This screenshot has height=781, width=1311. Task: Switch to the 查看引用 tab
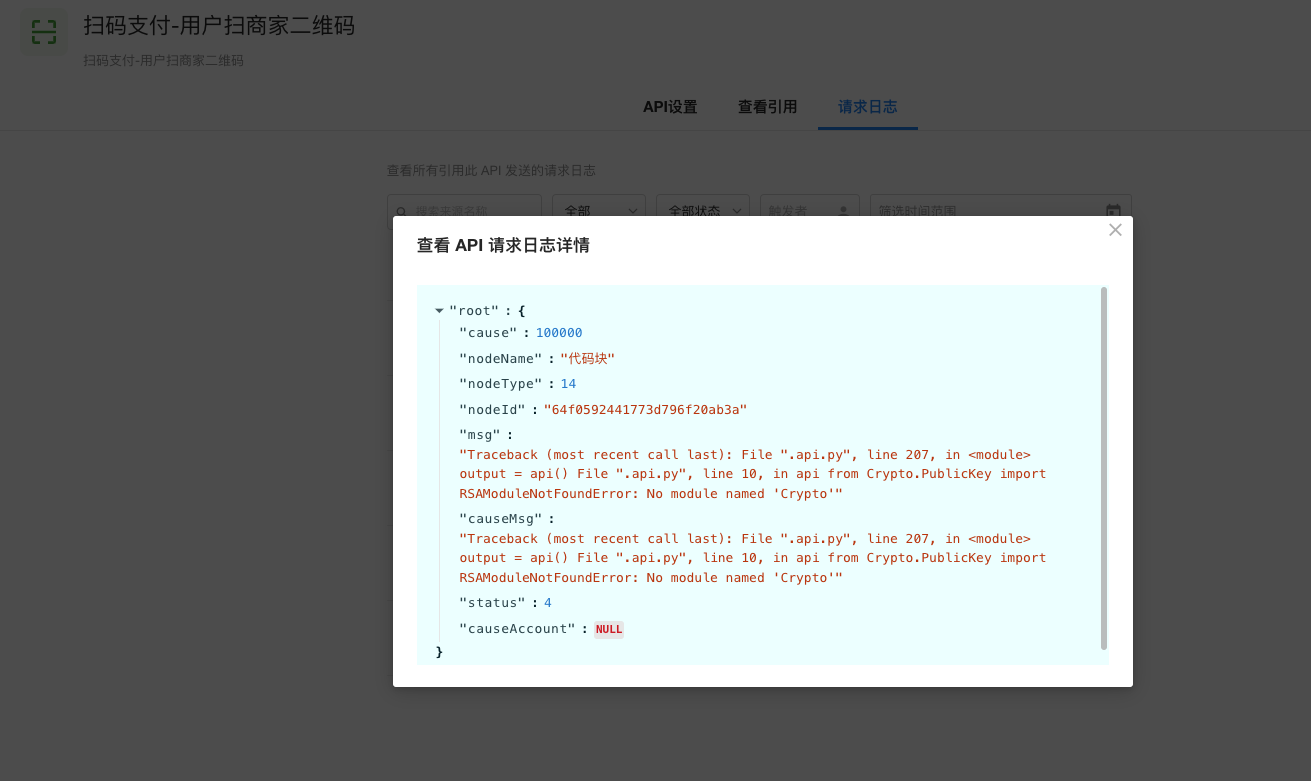point(768,107)
